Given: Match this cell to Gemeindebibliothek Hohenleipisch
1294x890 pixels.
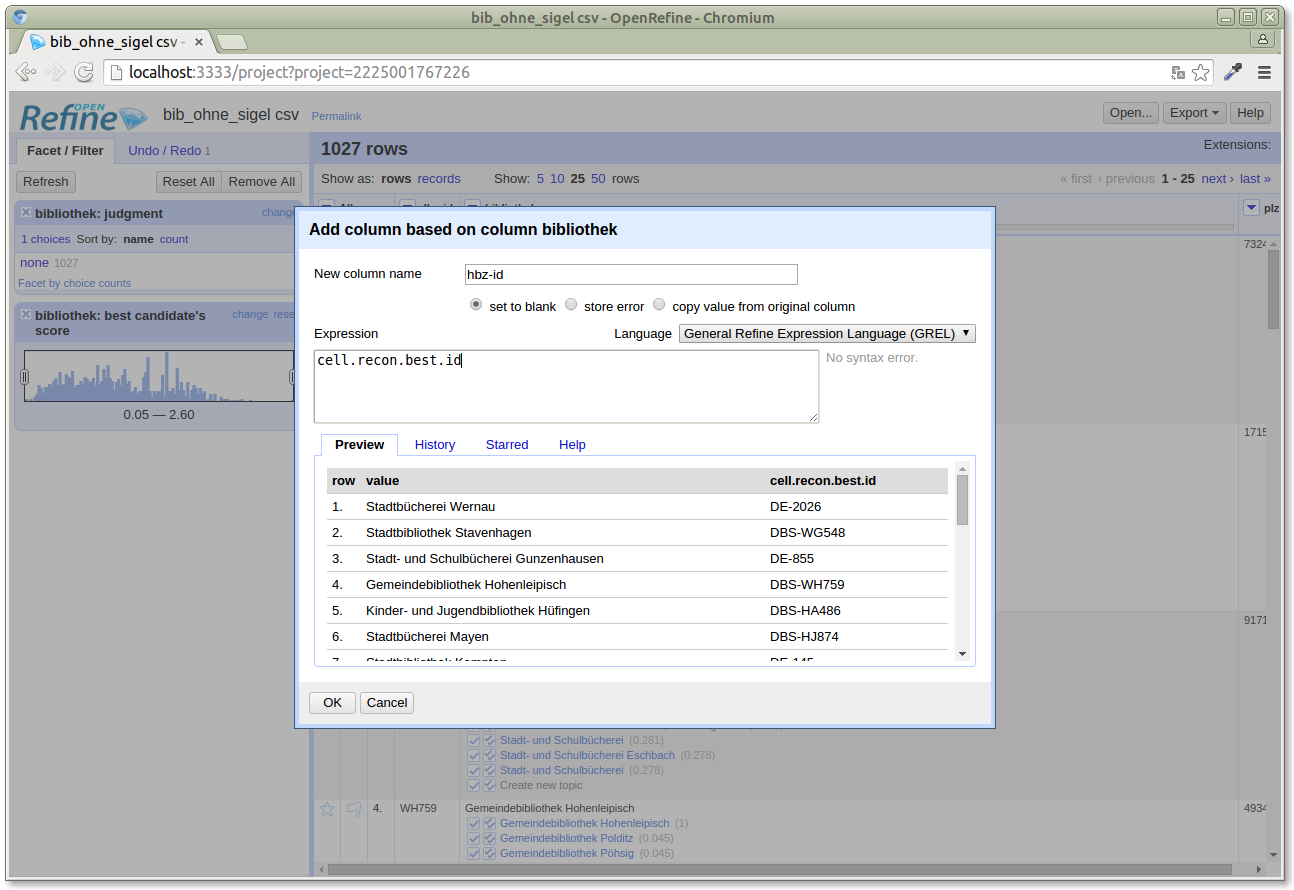Looking at the screenshot, I should [x=474, y=823].
